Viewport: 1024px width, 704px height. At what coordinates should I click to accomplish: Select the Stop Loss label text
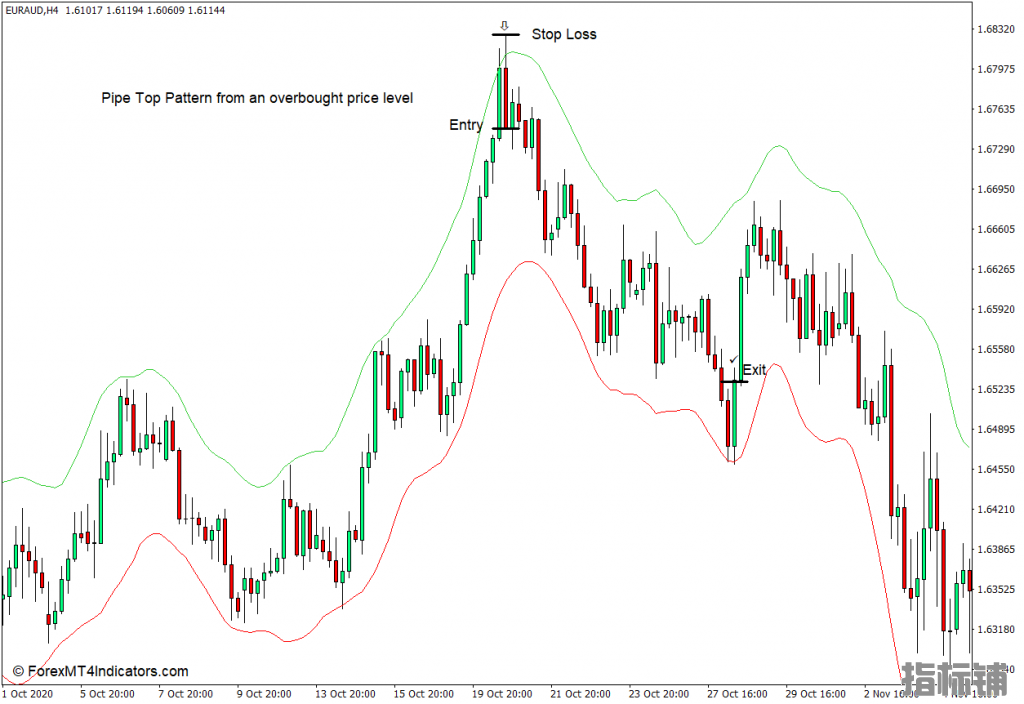564,34
